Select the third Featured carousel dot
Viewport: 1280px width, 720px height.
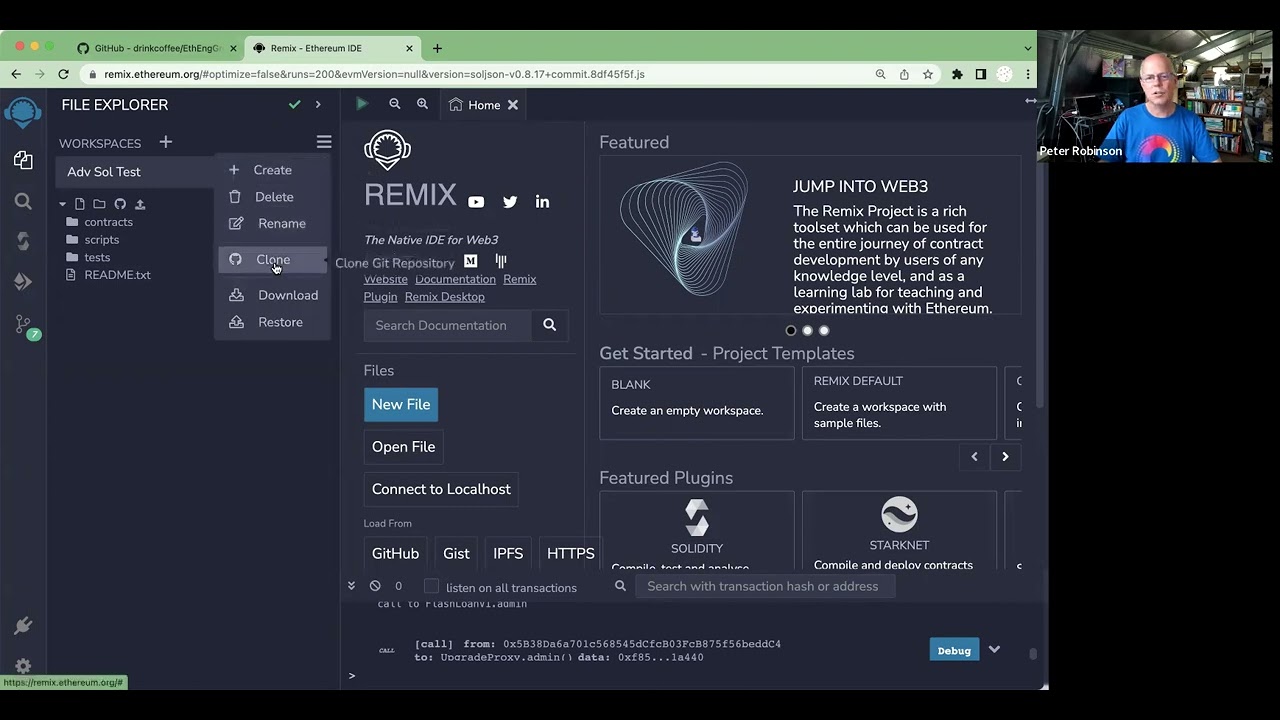[824, 330]
